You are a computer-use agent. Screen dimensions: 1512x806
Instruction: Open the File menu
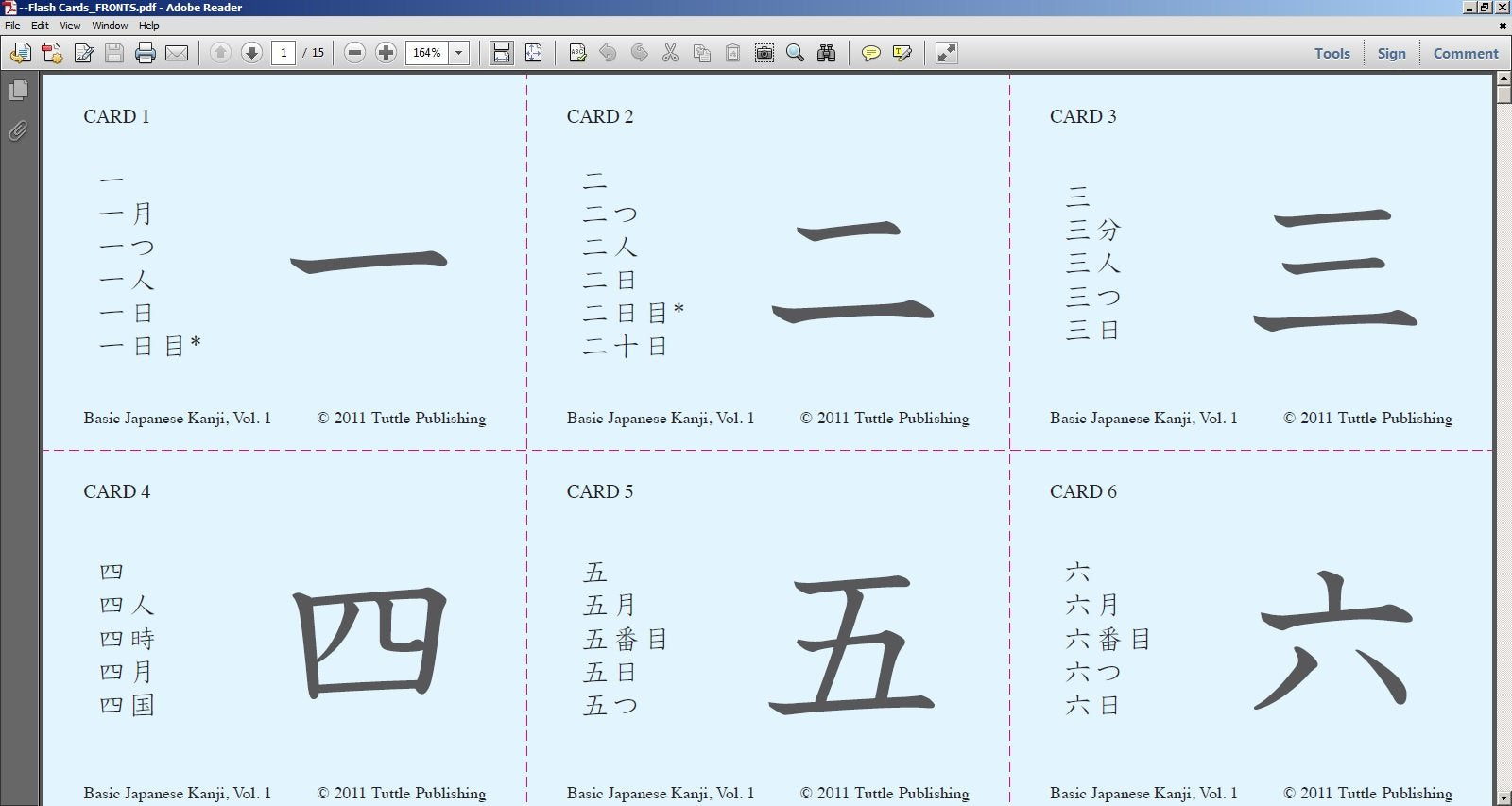[x=12, y=26]
